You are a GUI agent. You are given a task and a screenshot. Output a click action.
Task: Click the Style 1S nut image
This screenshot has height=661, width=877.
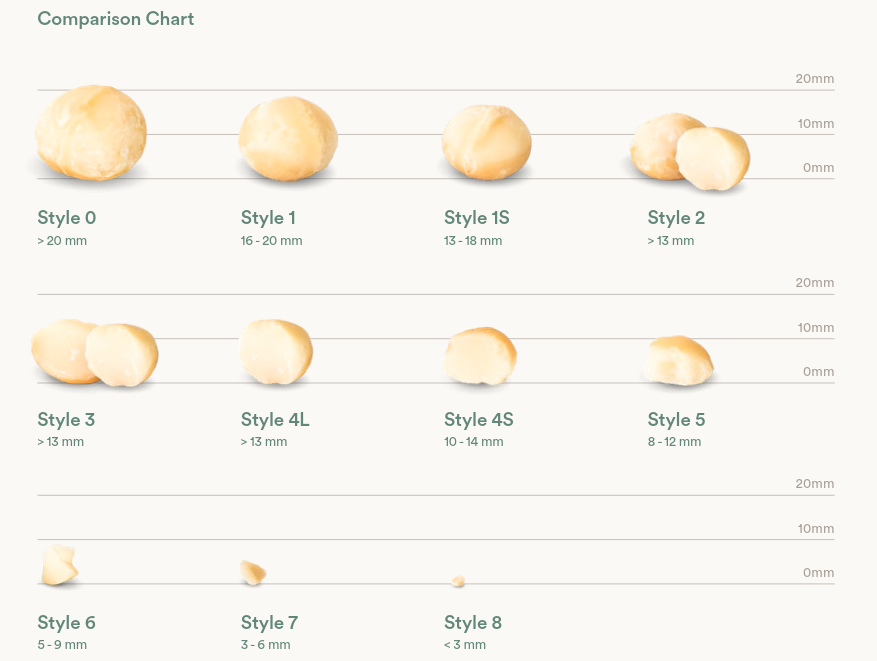tap(487, 142)
